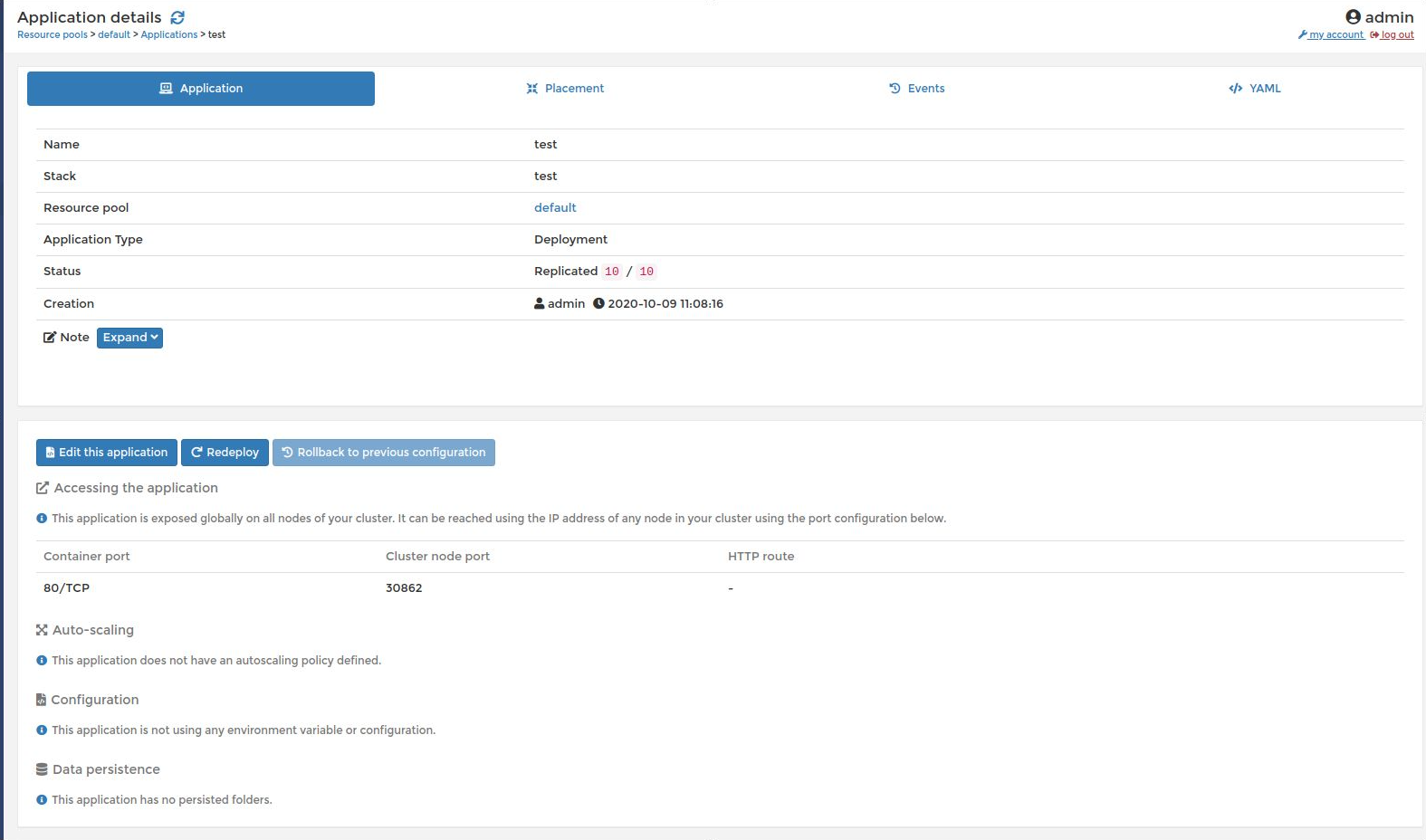Click the wrench icon beside my account

coord(1302,35)
